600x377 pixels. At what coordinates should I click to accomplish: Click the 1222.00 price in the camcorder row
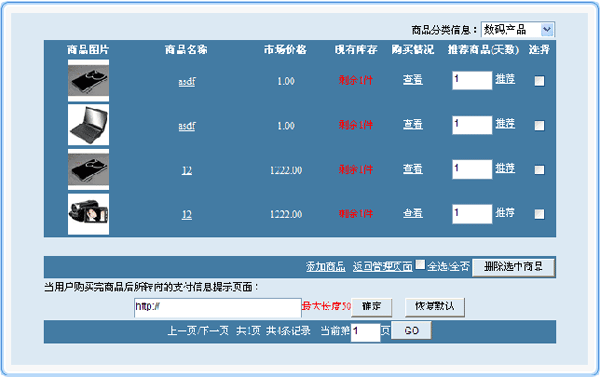(x=286, y=214)
